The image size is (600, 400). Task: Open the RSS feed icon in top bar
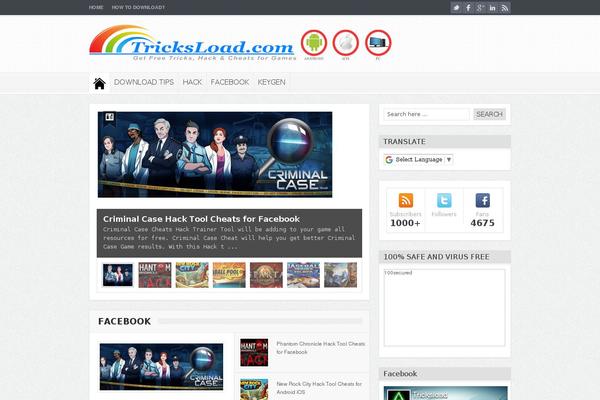click(505, 8)
